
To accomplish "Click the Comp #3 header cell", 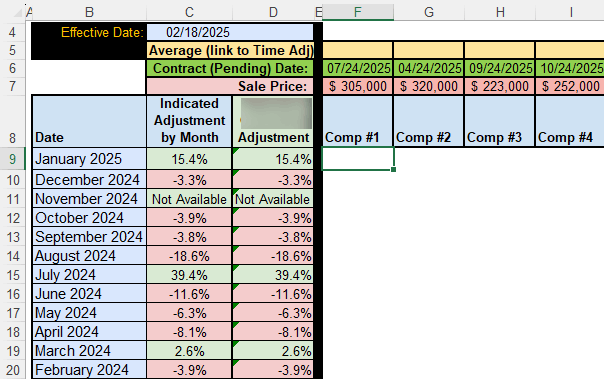I will click(500, 121).
